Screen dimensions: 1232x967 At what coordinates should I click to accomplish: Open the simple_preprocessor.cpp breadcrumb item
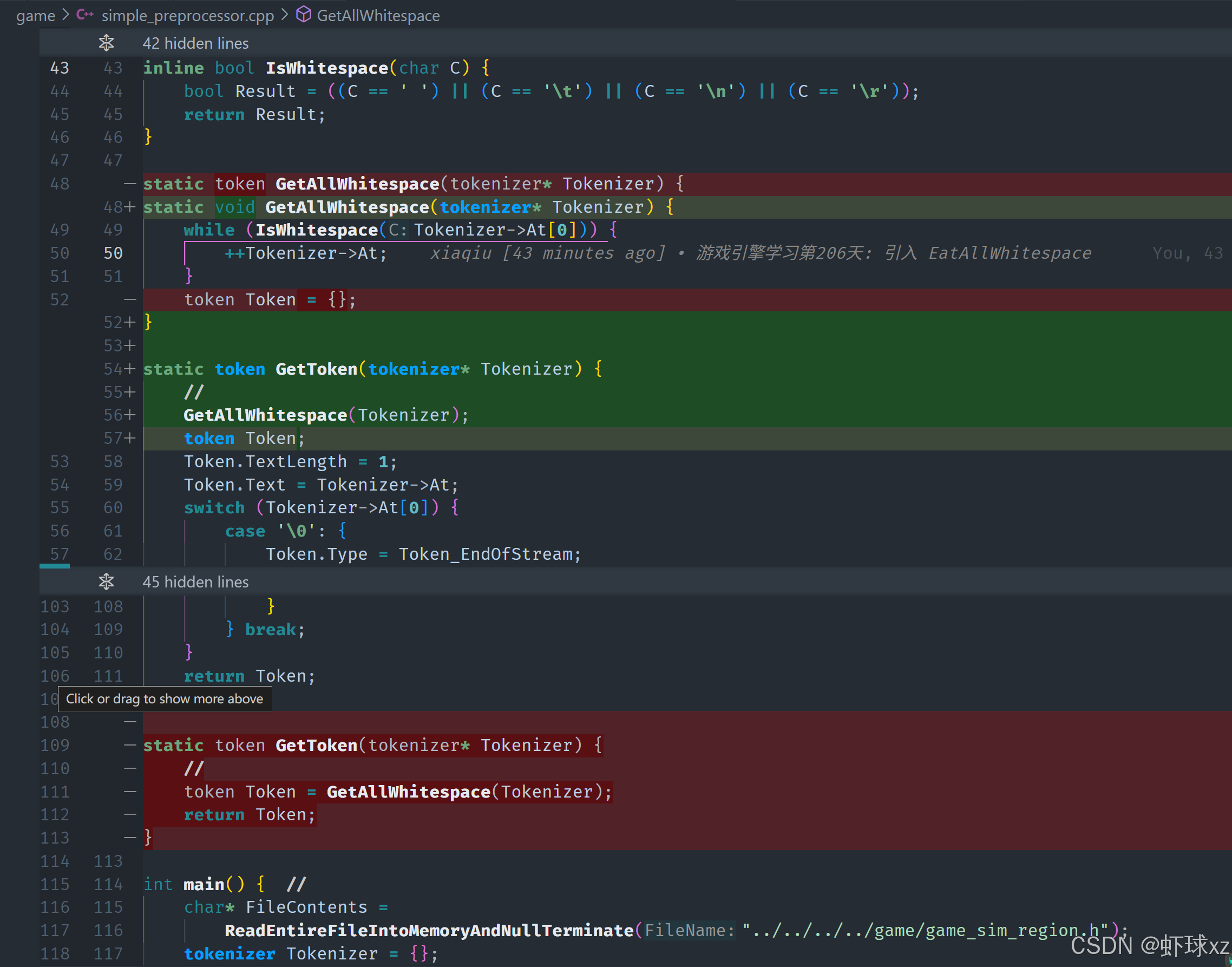pos(187,15)
